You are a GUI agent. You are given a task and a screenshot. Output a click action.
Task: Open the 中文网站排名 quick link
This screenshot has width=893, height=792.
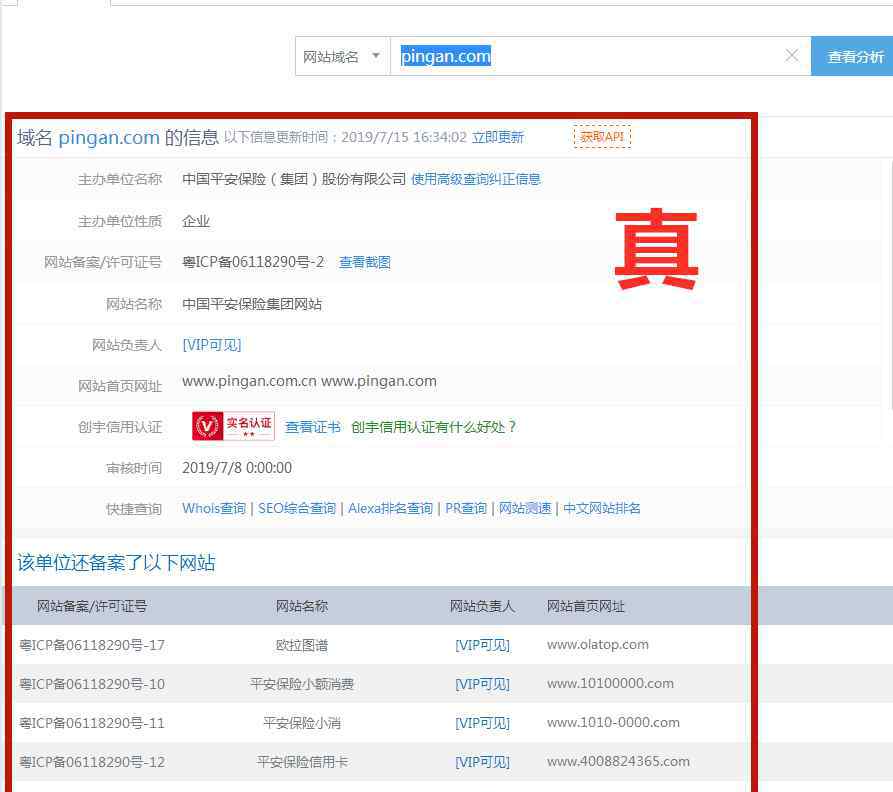pyautogui.click(x=602, y=508)
